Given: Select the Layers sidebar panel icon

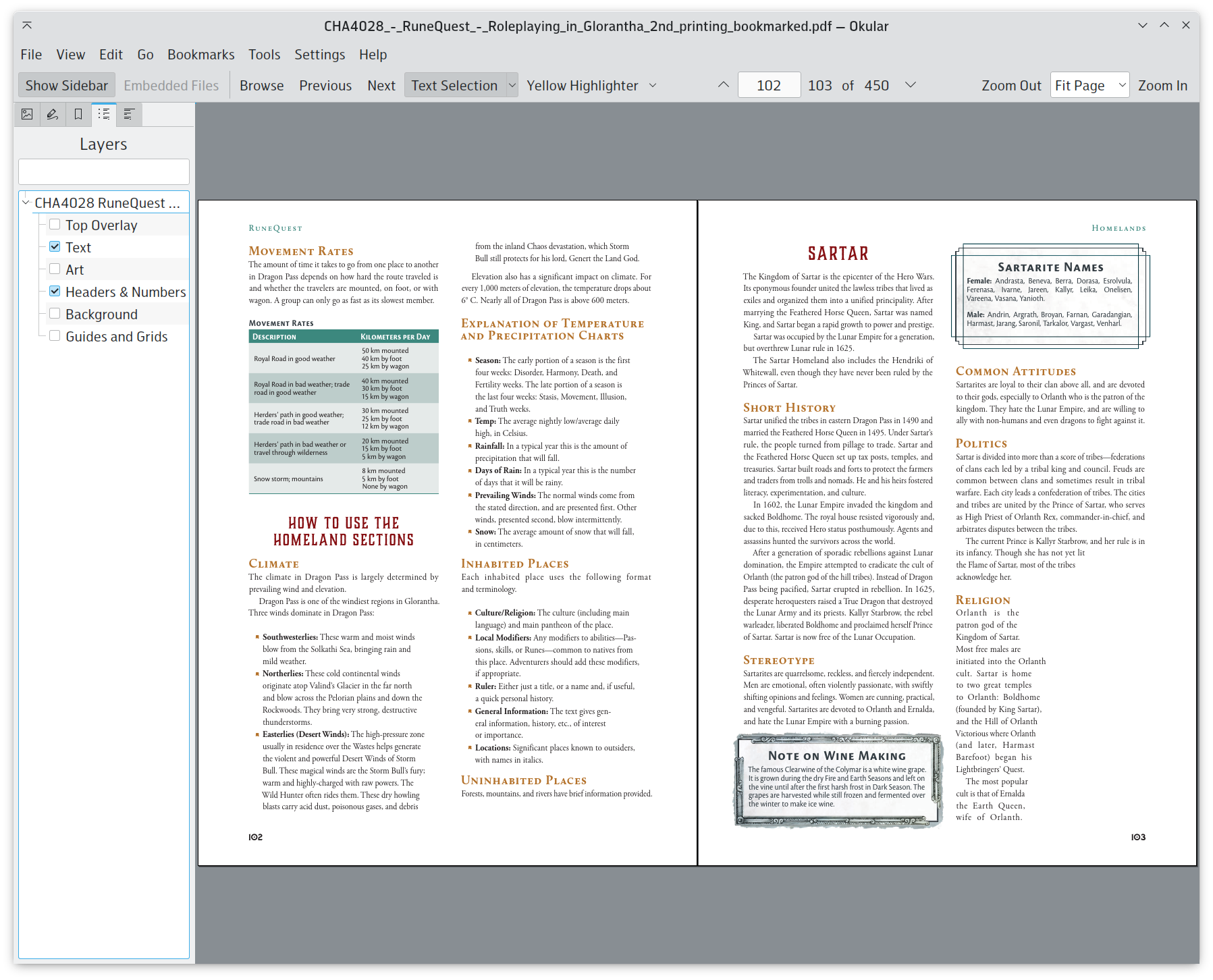Looking at the screenshot, I should 103,114.
